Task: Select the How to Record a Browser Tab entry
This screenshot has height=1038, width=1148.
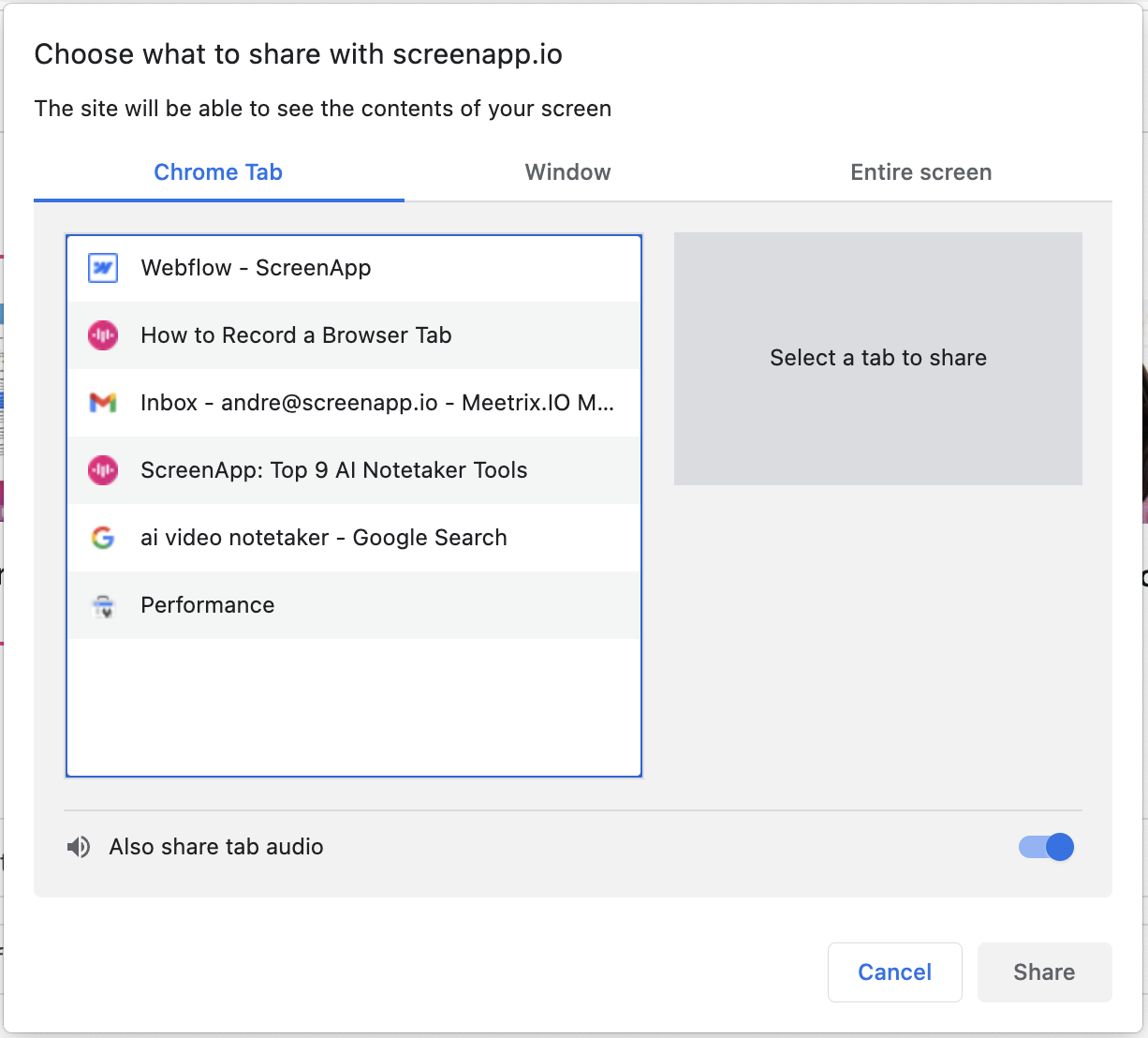Action: tap(353, 334)
